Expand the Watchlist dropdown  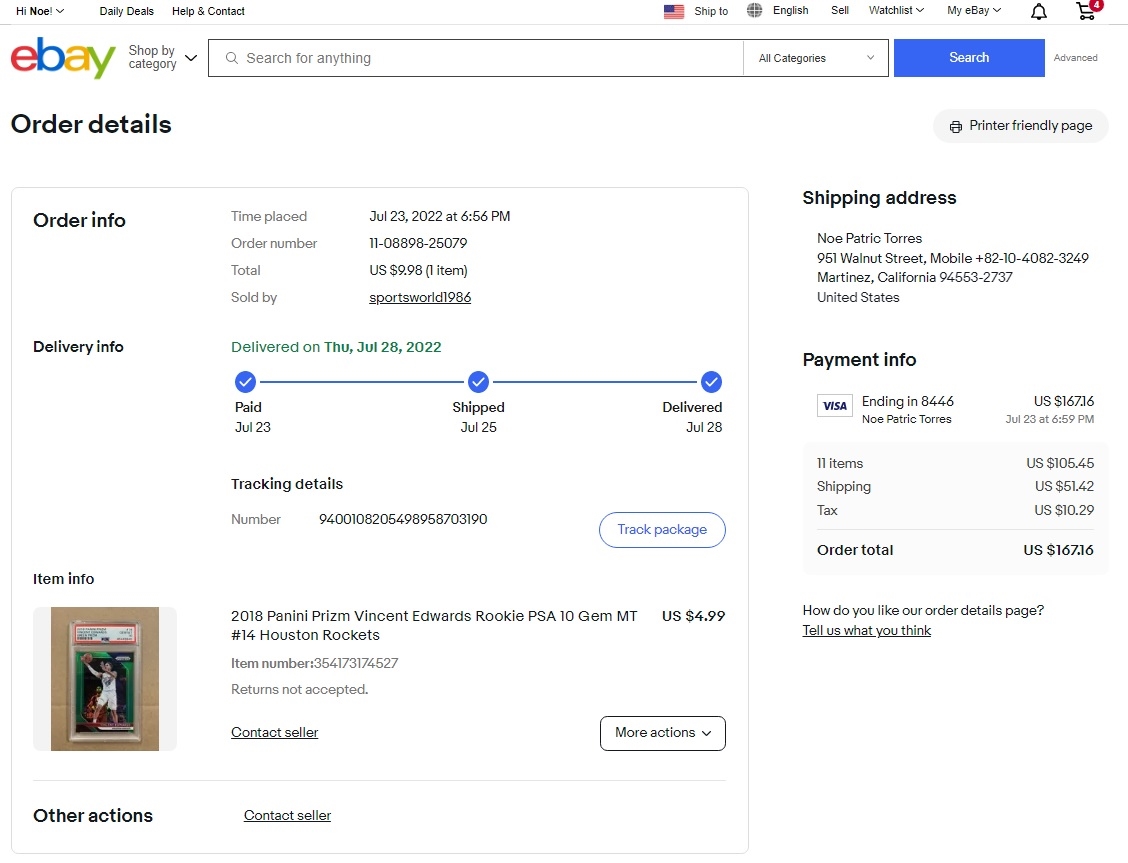click(x=896, y=11)
